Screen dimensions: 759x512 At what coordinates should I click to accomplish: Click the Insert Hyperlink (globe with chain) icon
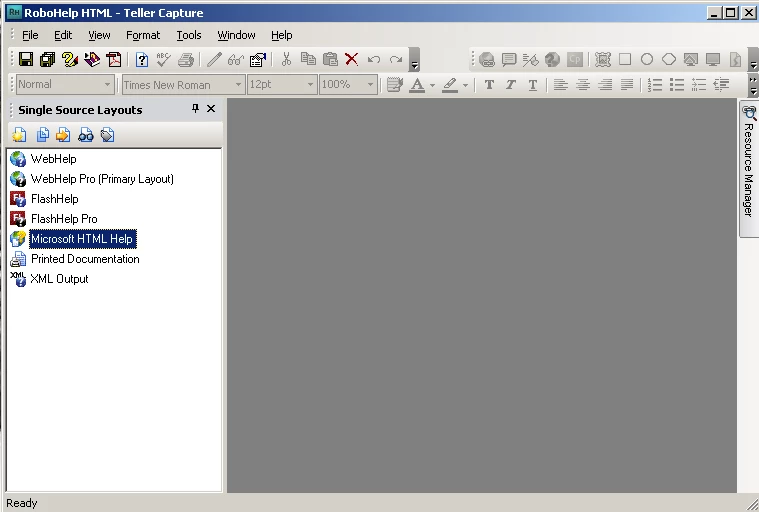pos(487,60)
